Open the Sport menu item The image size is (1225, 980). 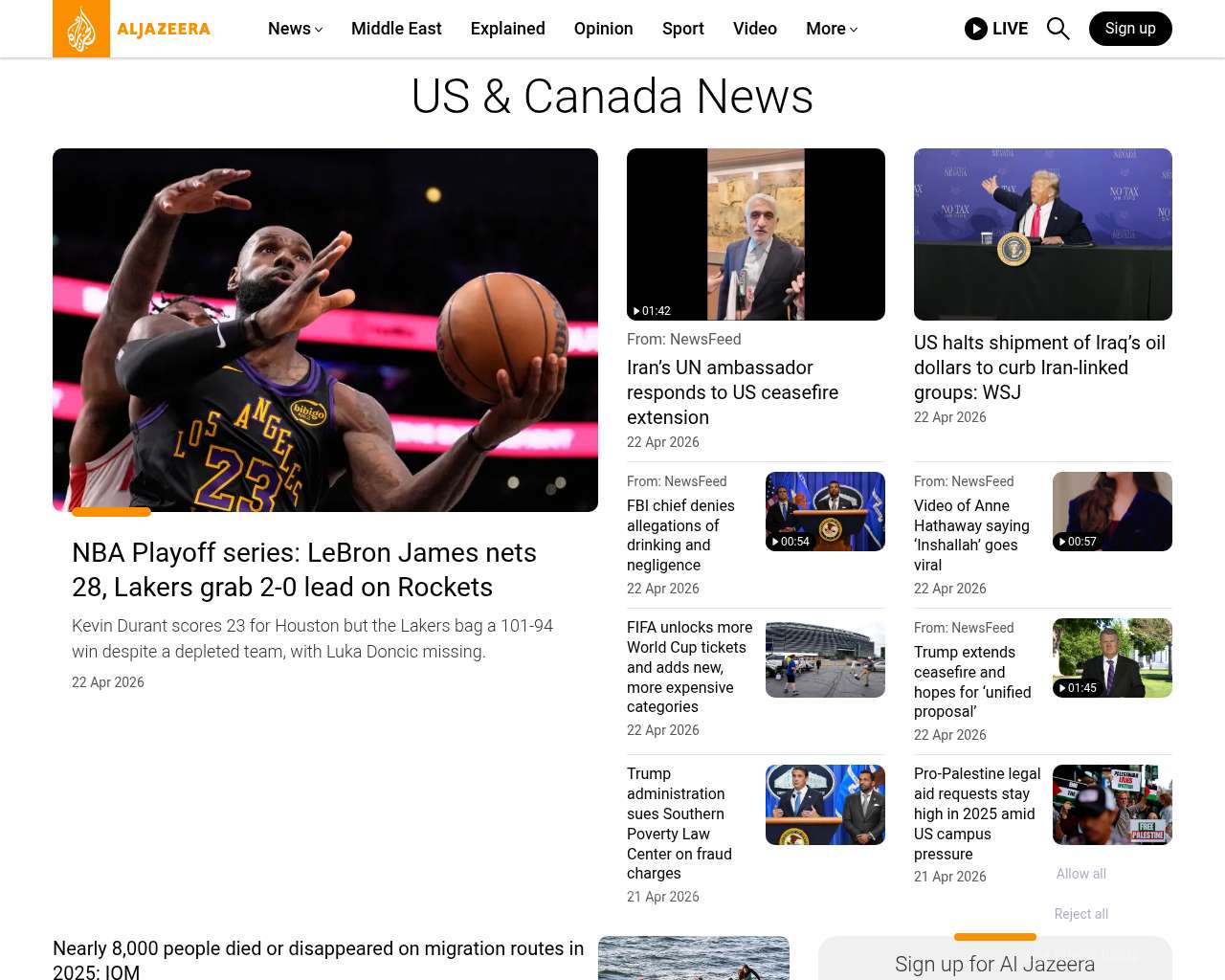coord(682,29)
